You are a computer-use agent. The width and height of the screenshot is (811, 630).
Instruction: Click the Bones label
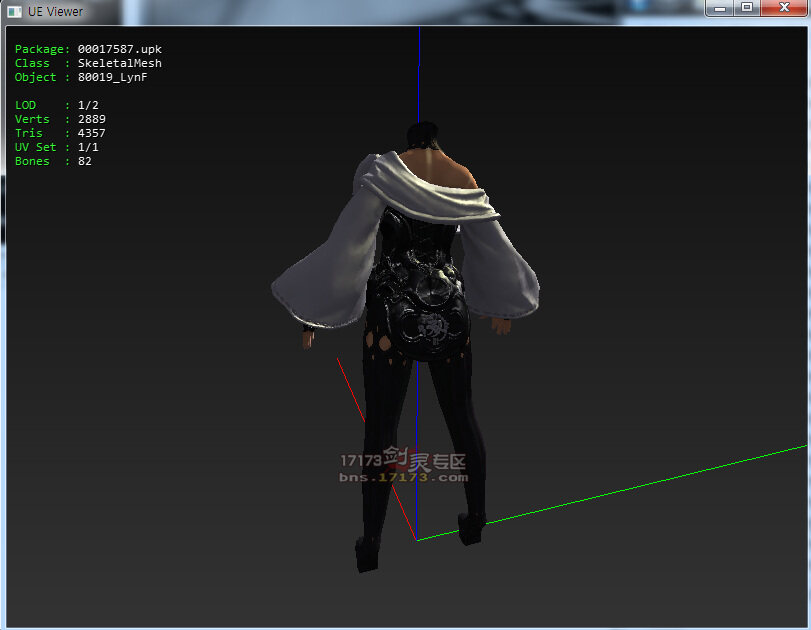click(x=32, y=161)
